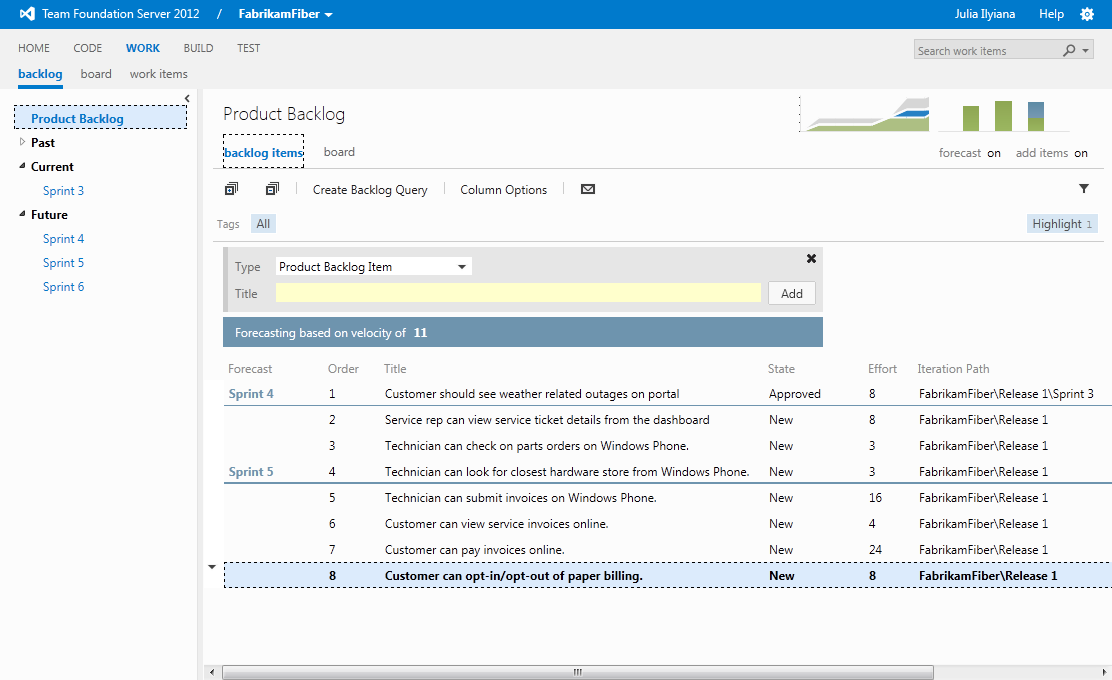The height and width of the screenshot is (680, 1112).
Task: Click the collapse all backlog items icon
Action: (x=272, y=189)
